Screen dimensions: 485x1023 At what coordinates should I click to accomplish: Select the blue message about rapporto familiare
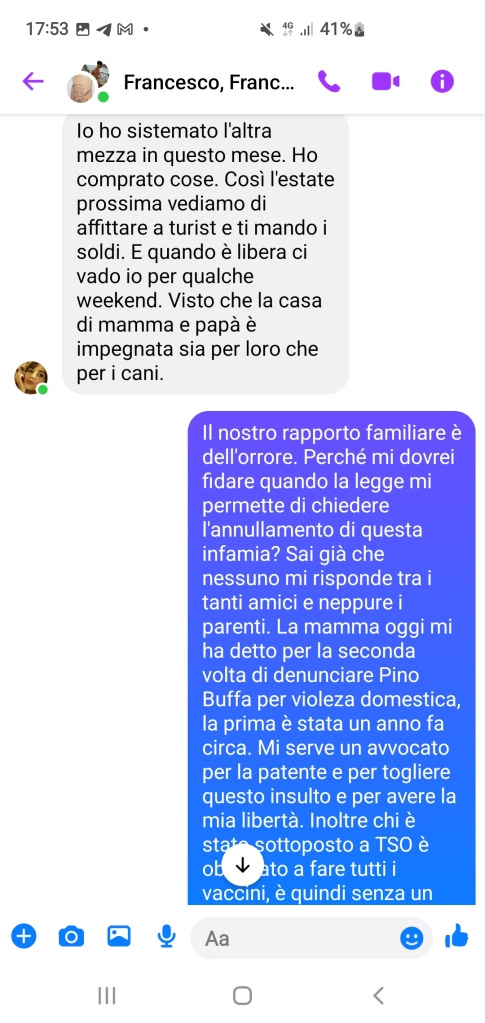[x=332, y=658]
